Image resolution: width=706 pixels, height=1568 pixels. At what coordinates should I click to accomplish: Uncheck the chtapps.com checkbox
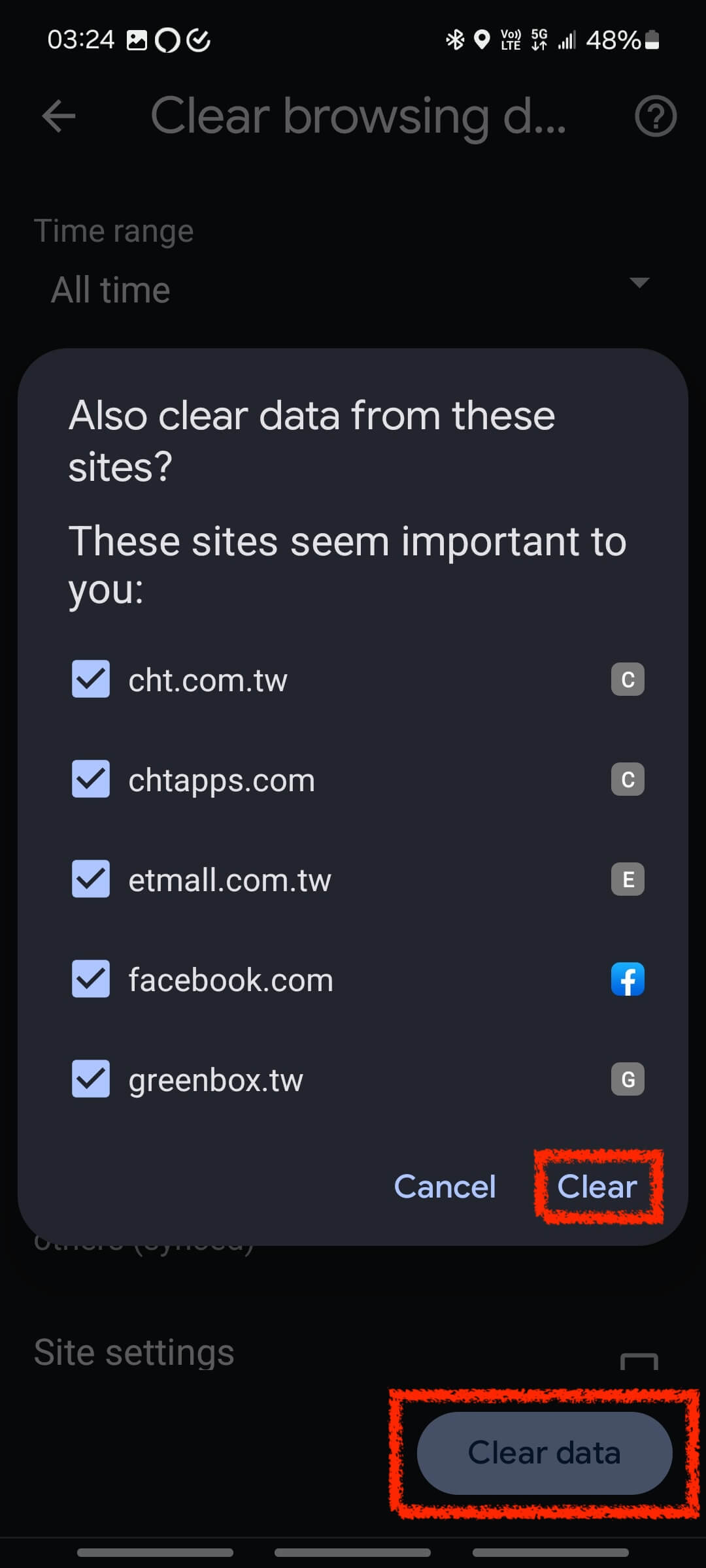(91, 779)
